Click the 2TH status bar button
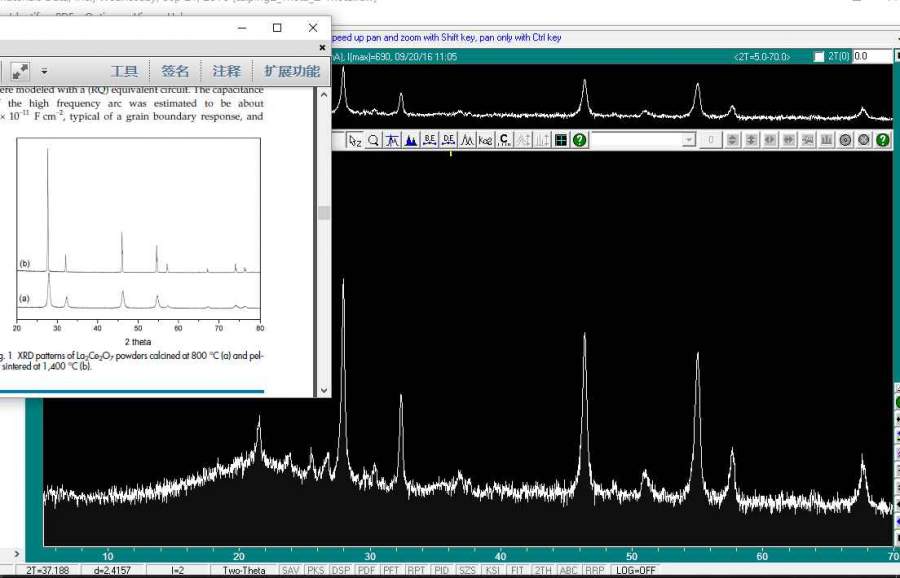The height and width of the screenshot is (578, 900). click(x=543, y=571)
